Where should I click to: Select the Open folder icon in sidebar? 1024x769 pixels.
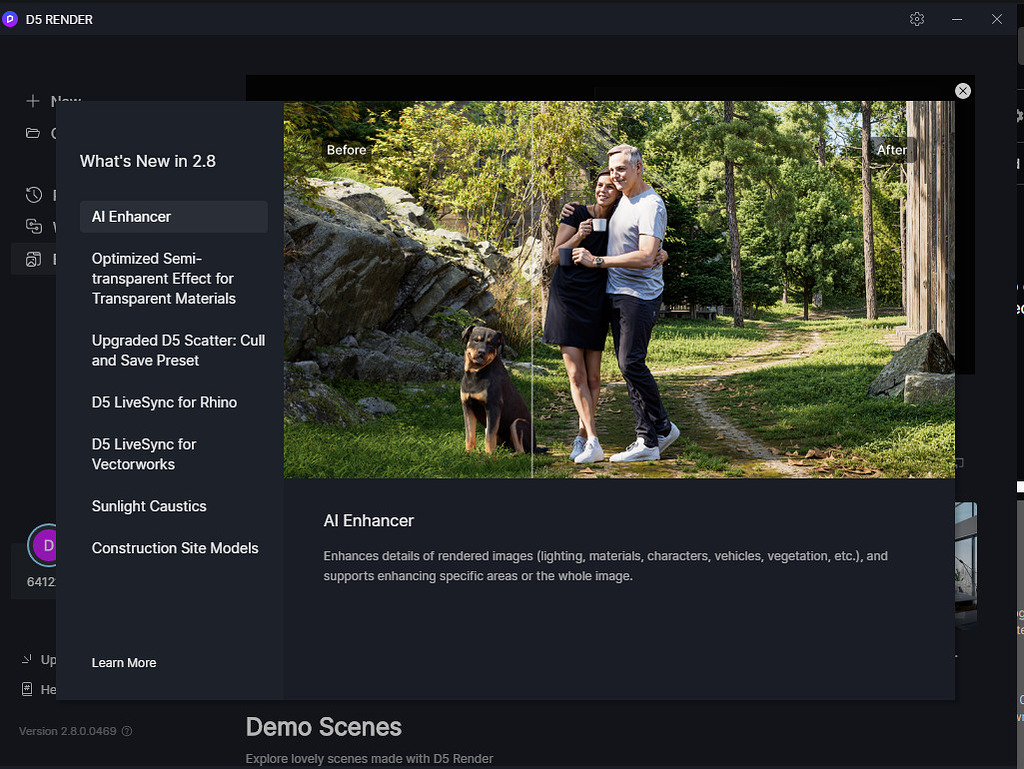tap(33, 133)
